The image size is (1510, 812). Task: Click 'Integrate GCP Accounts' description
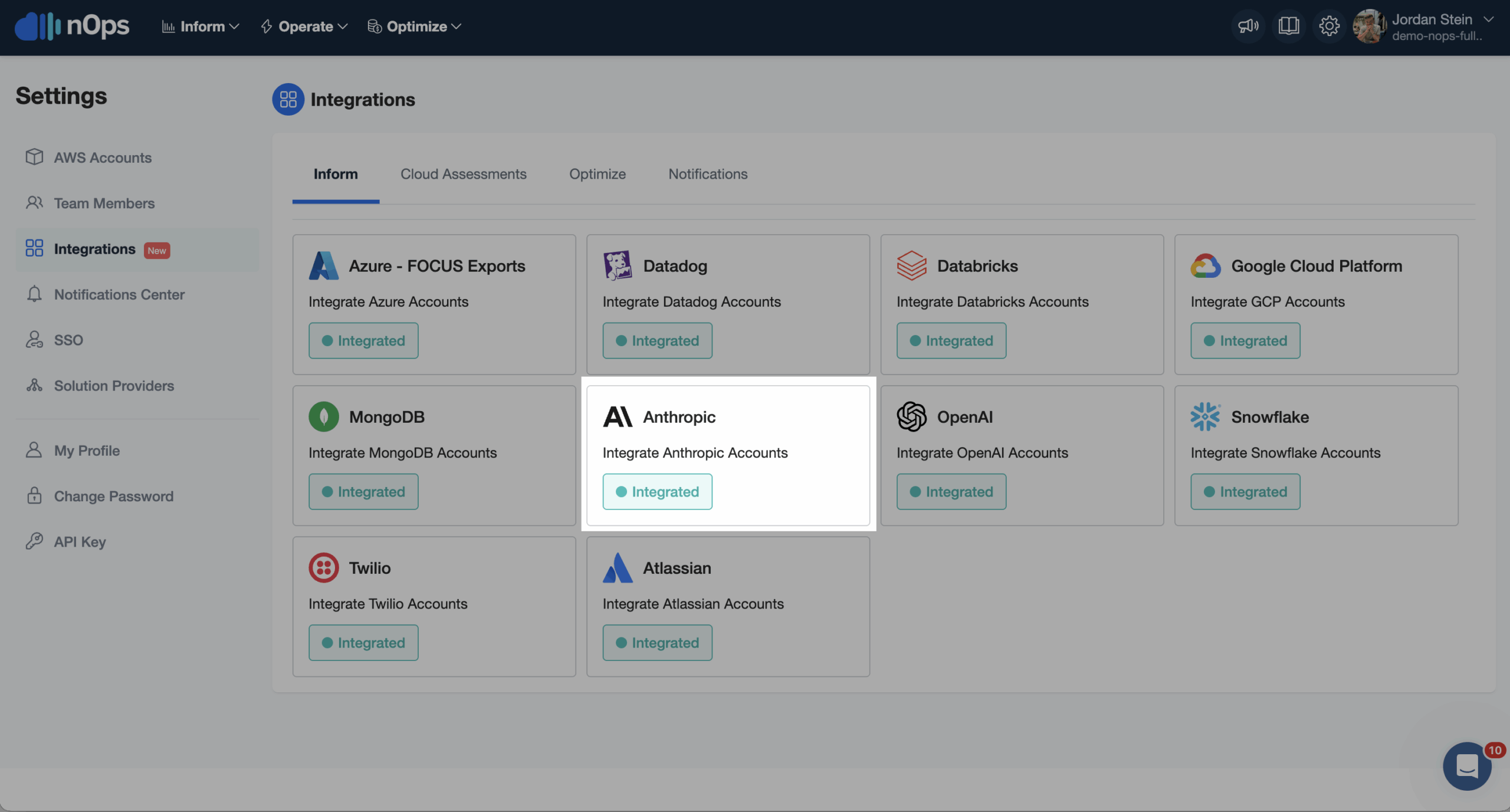[x=1268, y=302]
